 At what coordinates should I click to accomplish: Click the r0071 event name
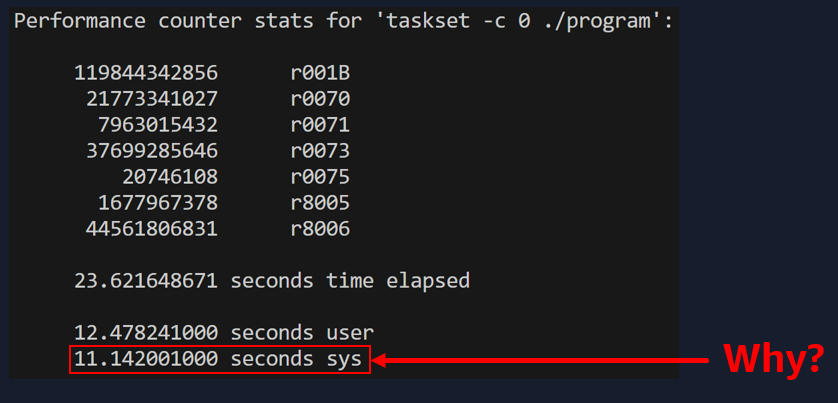click(320, 125)
